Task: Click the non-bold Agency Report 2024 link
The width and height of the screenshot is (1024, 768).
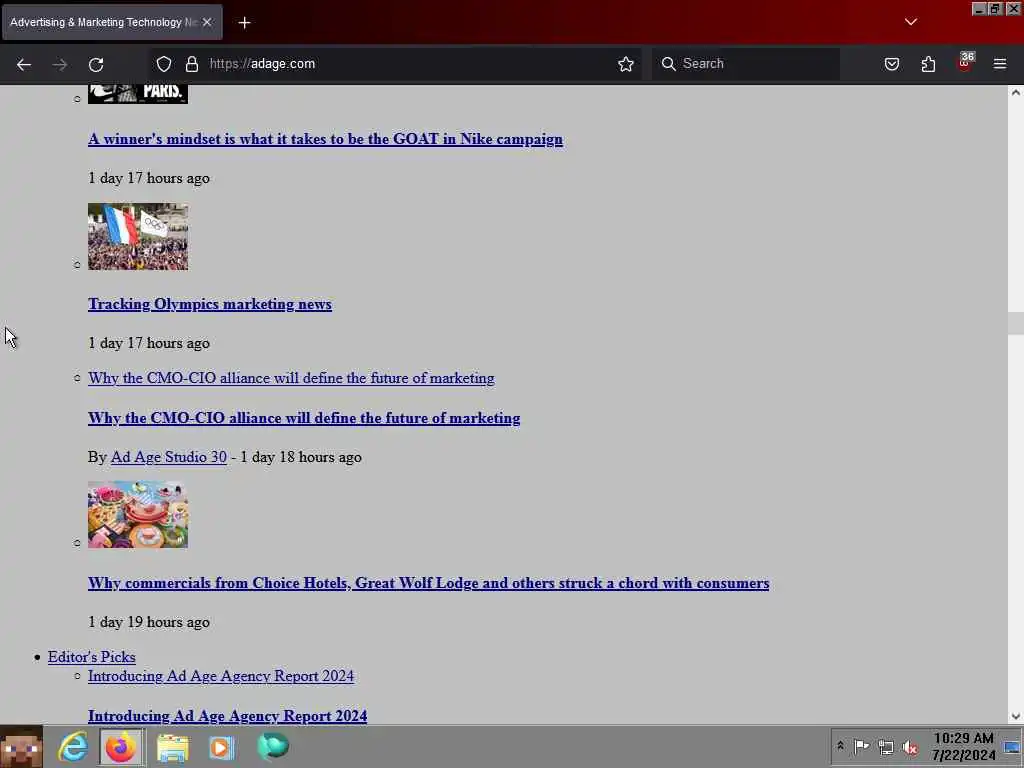Action: 221,676
